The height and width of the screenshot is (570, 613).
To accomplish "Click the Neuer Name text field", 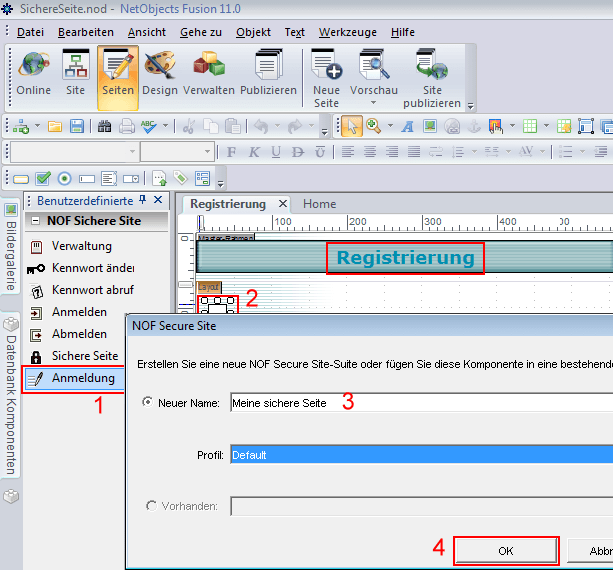I will tap(421, 403).
